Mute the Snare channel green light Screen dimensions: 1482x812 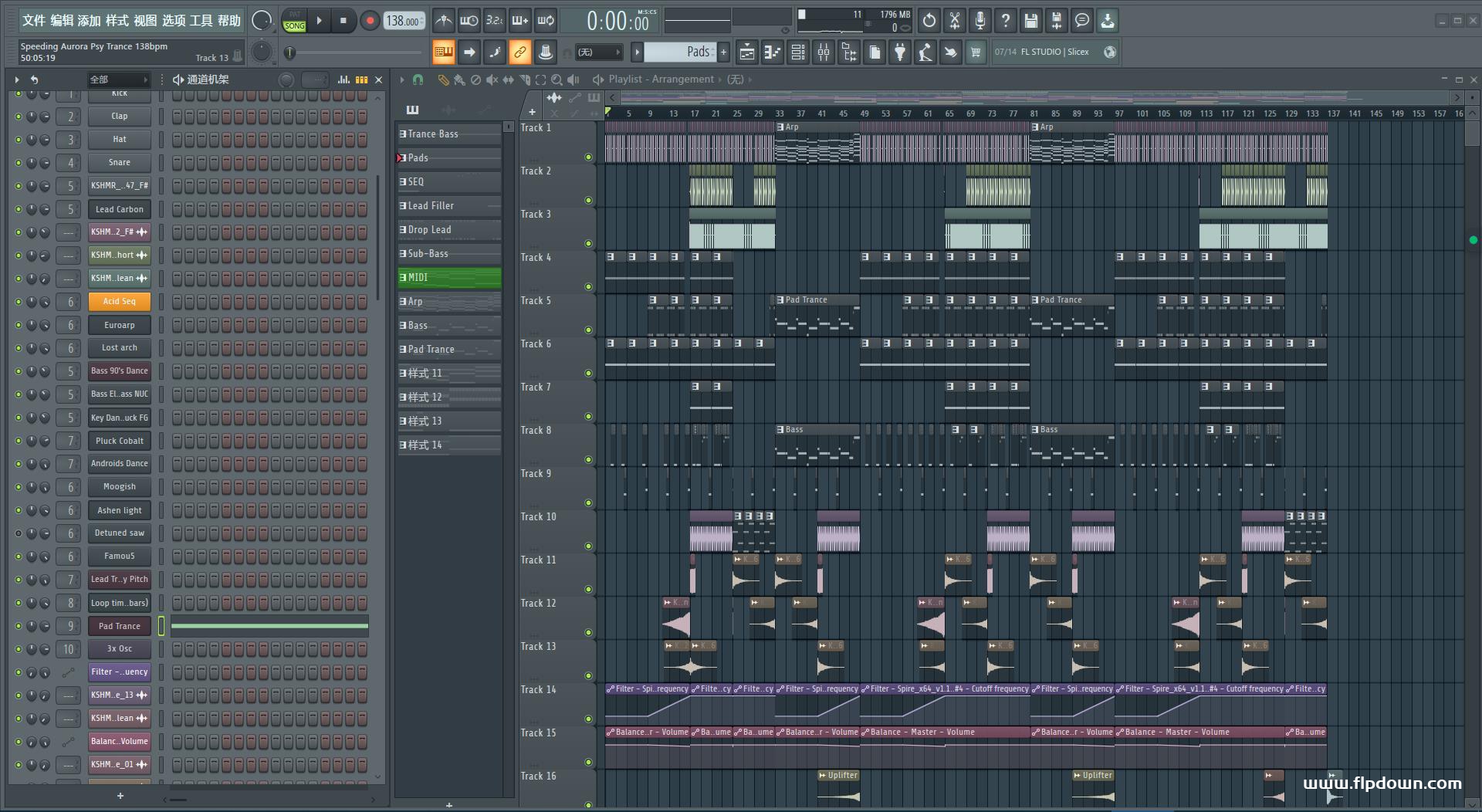coord(19,163)
